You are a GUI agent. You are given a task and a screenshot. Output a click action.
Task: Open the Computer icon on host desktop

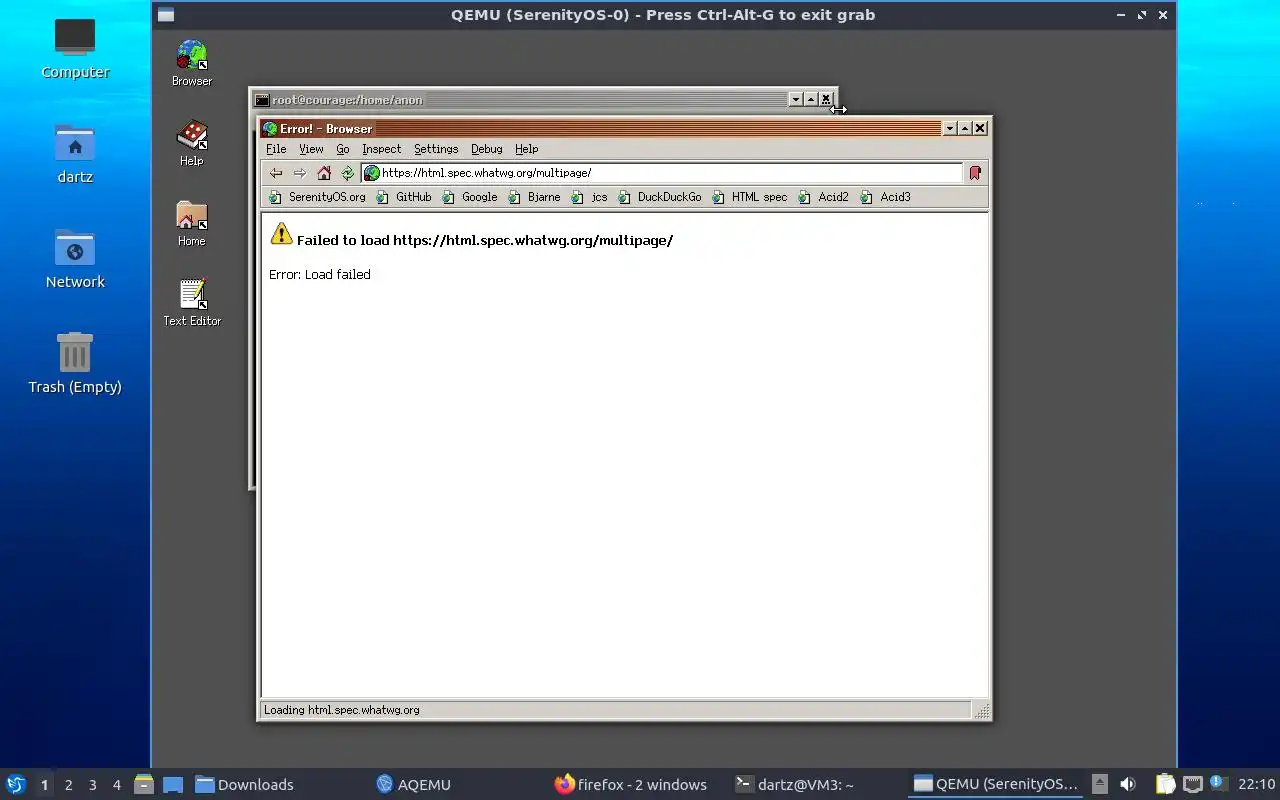(75, 48)
